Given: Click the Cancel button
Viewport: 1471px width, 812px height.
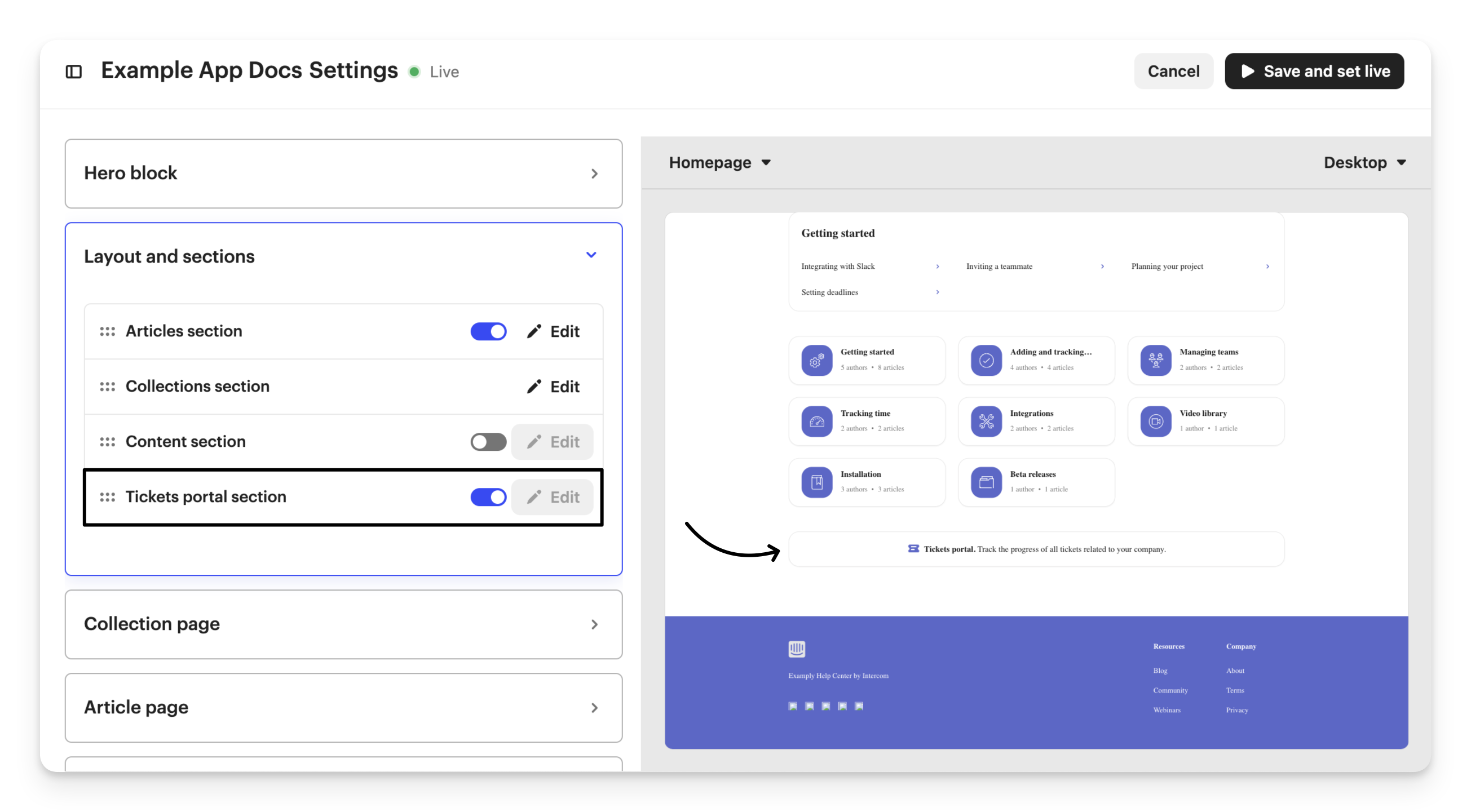Looking at the screenshot, I should tap(1173, 72).
